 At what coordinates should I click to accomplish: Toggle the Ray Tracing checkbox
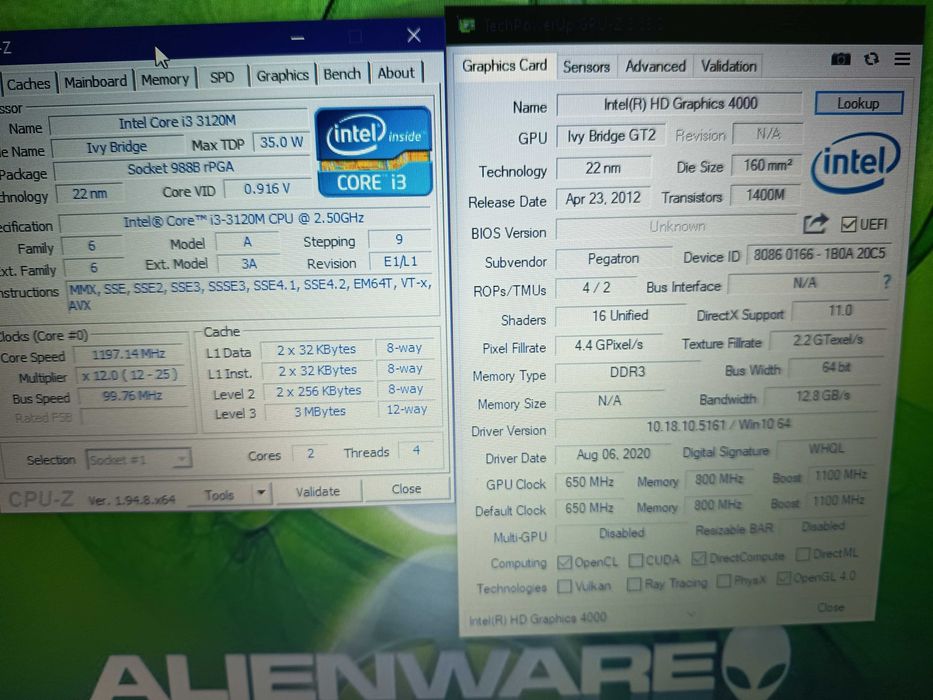[x=634, y=584]
